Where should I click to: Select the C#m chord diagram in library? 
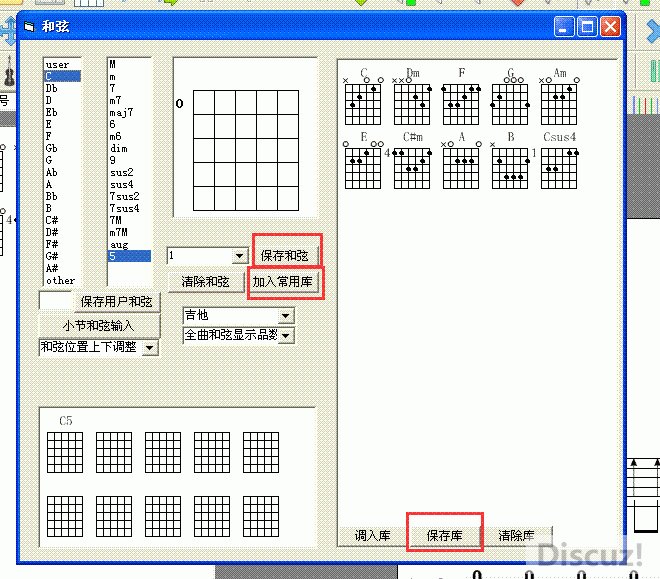412,168
